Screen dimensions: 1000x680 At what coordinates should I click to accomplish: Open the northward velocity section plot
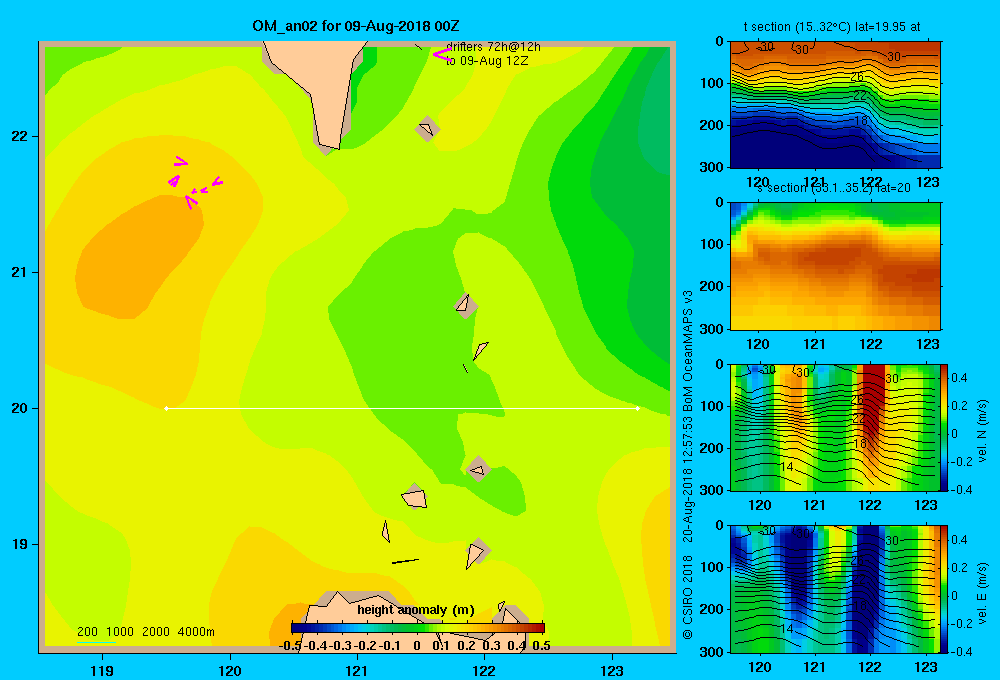click(835, 427)
